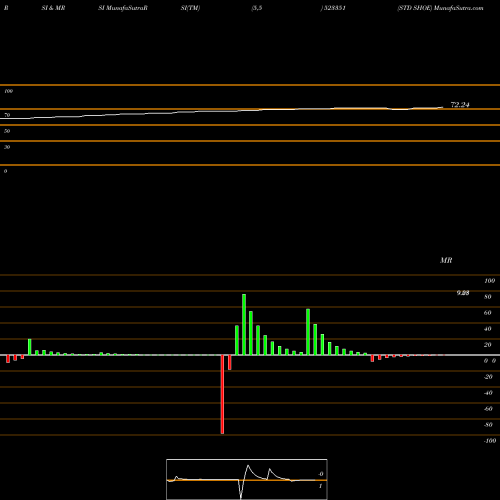Click the long red MR histogram bar
Image resolution: width=500 pixels, height=500 pixels.
[x=222, y=394]
